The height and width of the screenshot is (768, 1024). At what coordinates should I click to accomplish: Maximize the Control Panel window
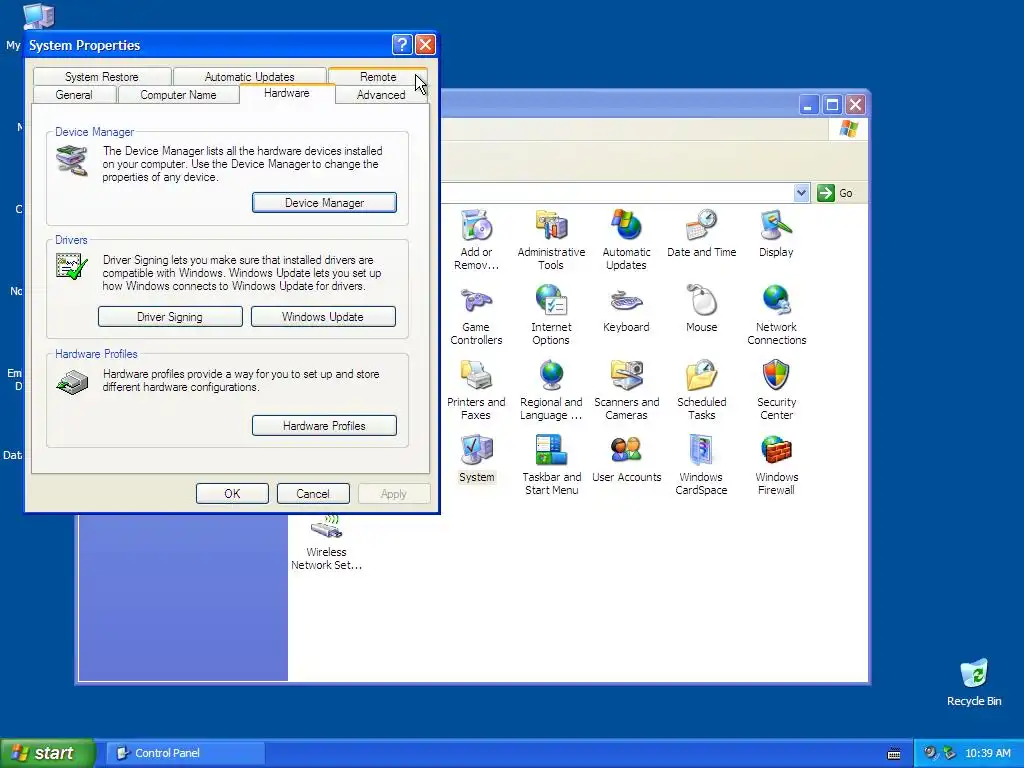coord(832,104)
